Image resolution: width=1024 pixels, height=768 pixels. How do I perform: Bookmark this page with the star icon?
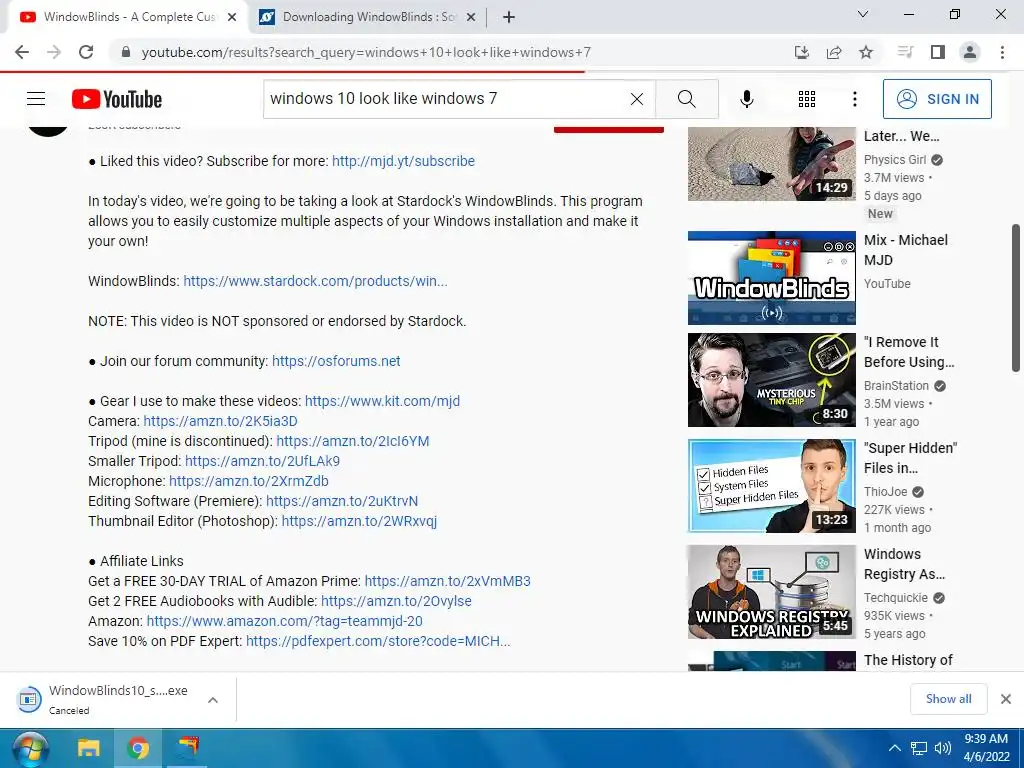tap(866, 52)
